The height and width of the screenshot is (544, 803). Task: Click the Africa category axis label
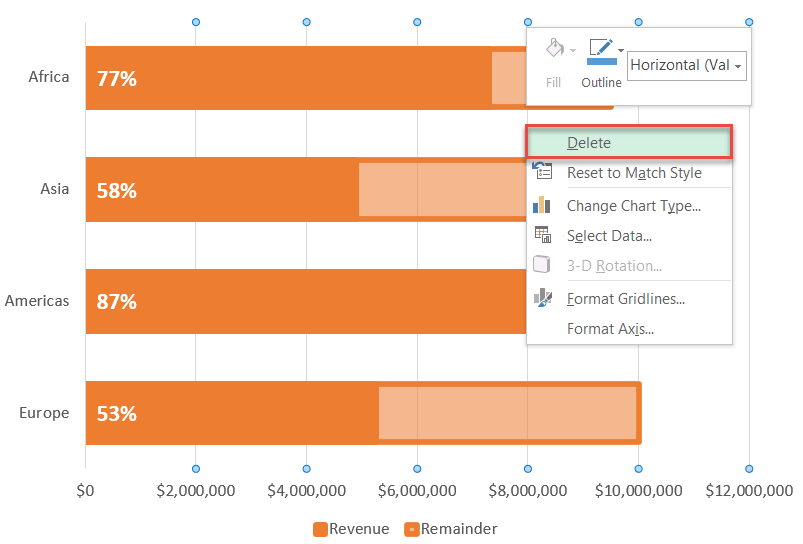point(49,77)
